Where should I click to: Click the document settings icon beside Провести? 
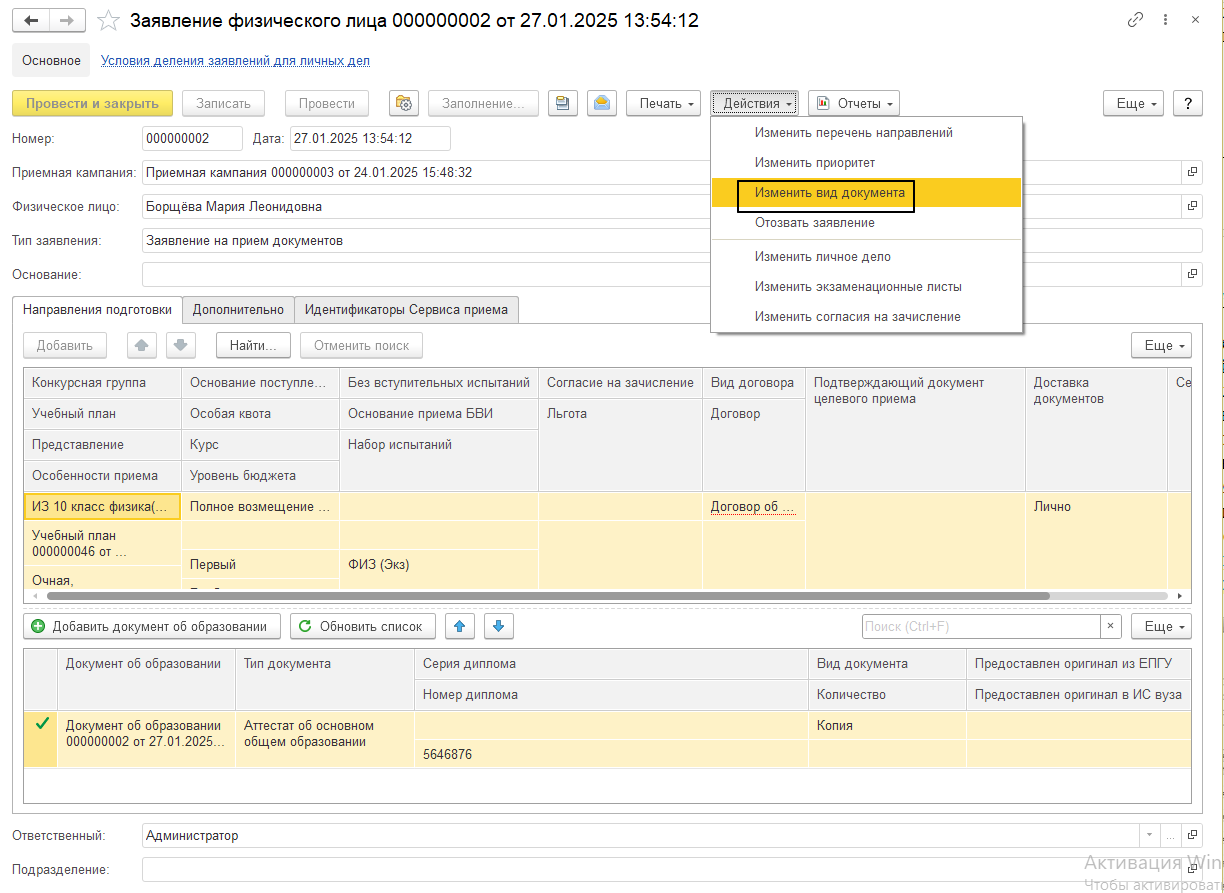tap(403, 103)
